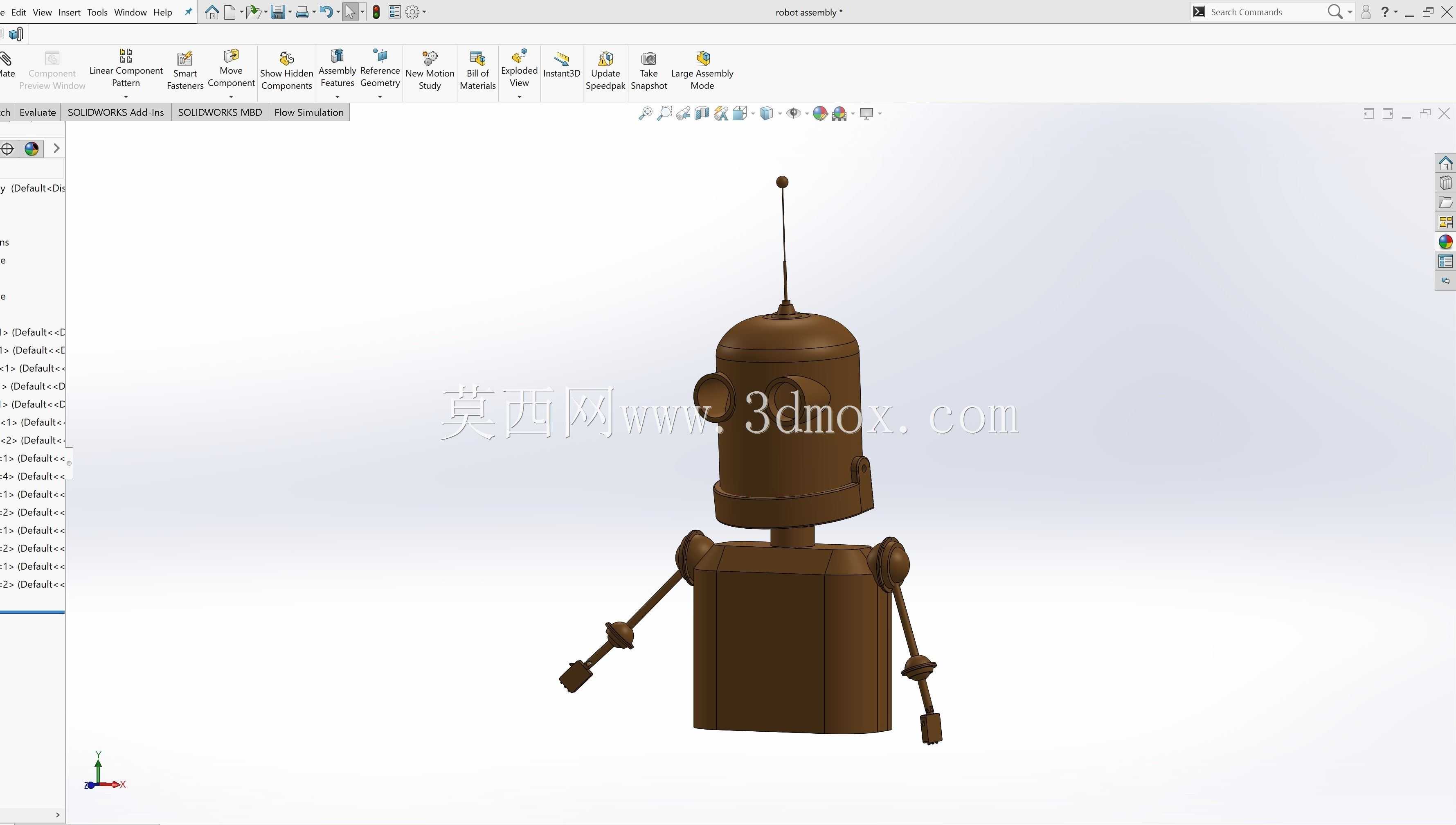This screenshot has height=825, width=1456.
Task: Open Design Library icon in task pane
Action: [1445, 183]
